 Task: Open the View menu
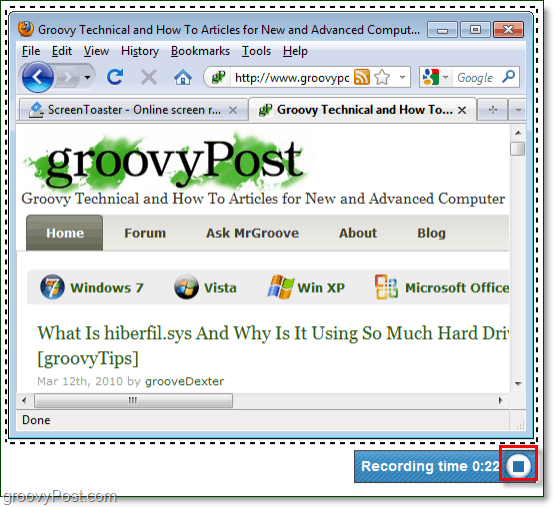[96, 51]
